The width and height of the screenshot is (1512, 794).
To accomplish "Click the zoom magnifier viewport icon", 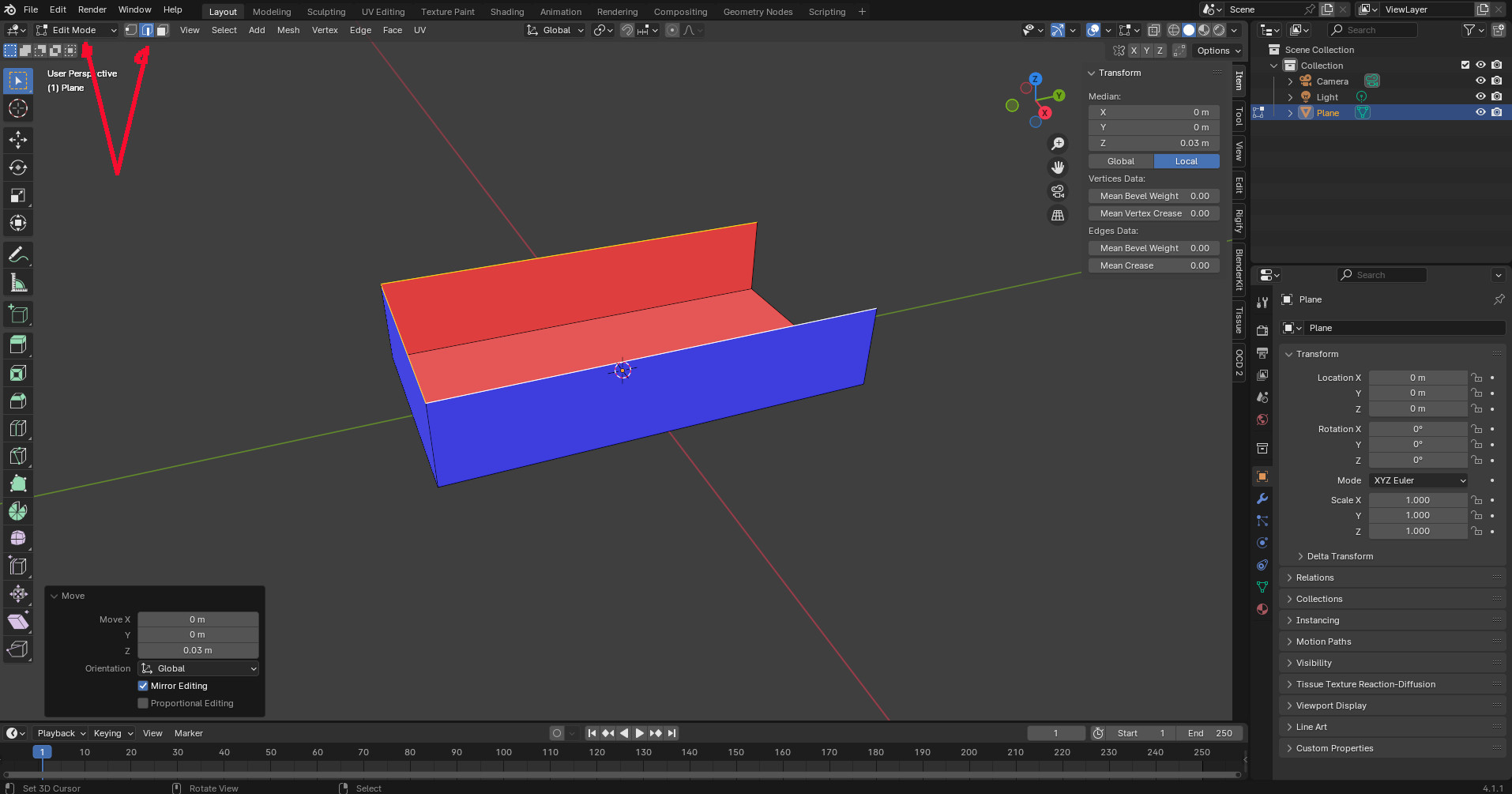I will (x=1058, y=144).
